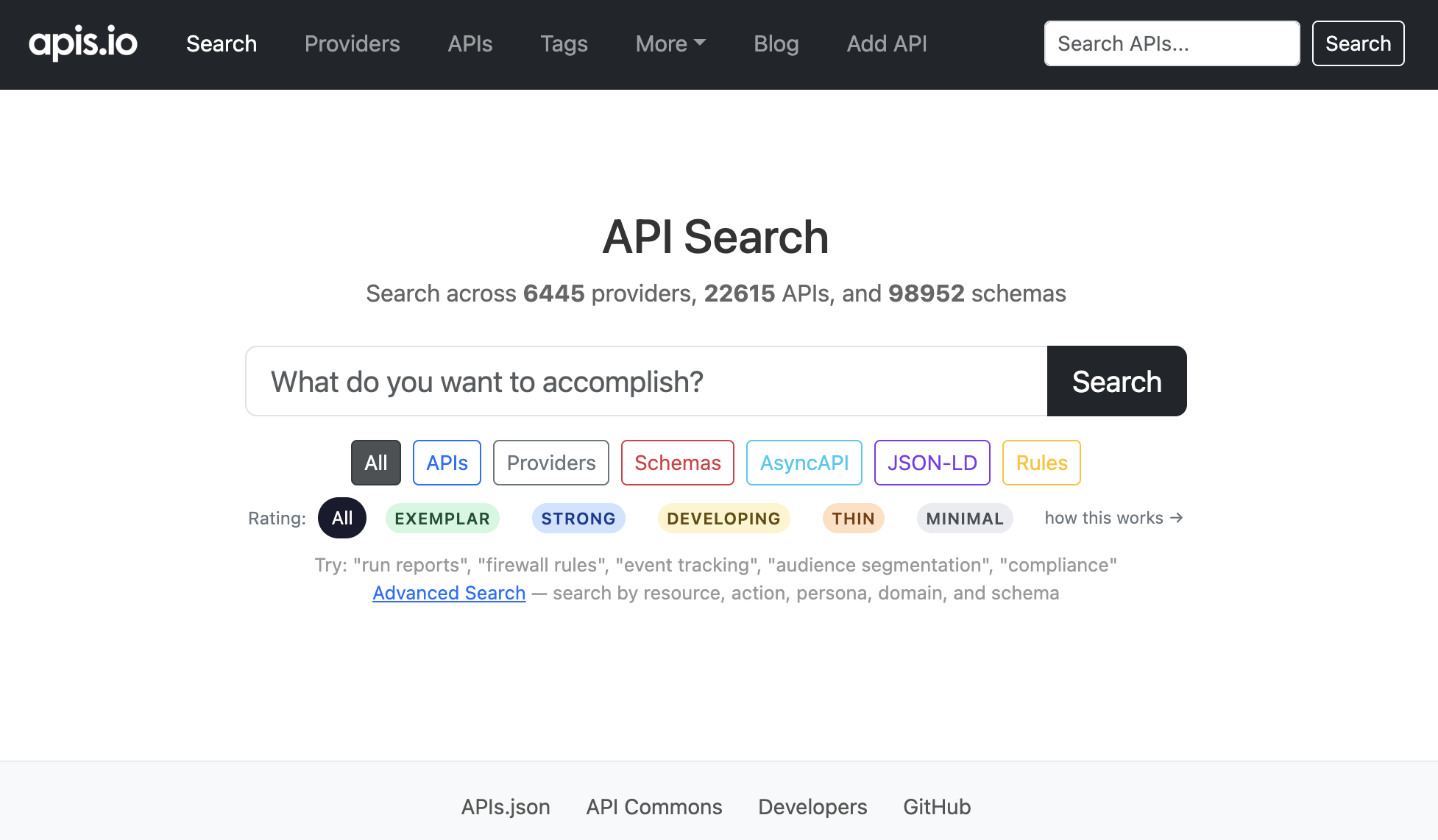This screenshot has height=840, width=1438.
Task: Filter by DEVELOPING rating
Action: pos(723,519)
